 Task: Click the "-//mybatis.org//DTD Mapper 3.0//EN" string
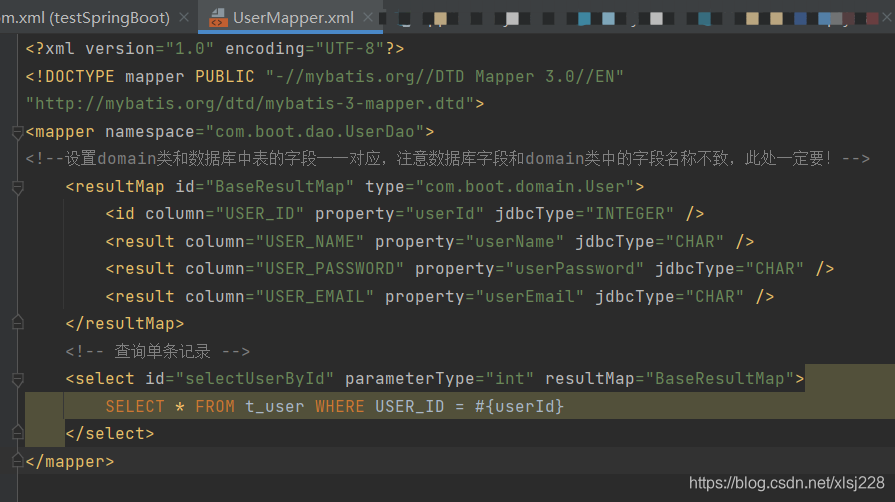(x=445, y=76)
